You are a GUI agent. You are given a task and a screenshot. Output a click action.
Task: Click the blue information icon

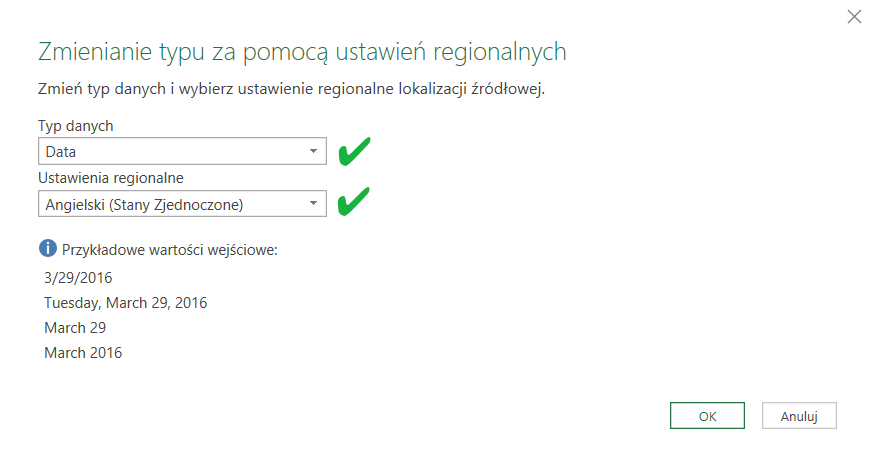pos(47,248)
